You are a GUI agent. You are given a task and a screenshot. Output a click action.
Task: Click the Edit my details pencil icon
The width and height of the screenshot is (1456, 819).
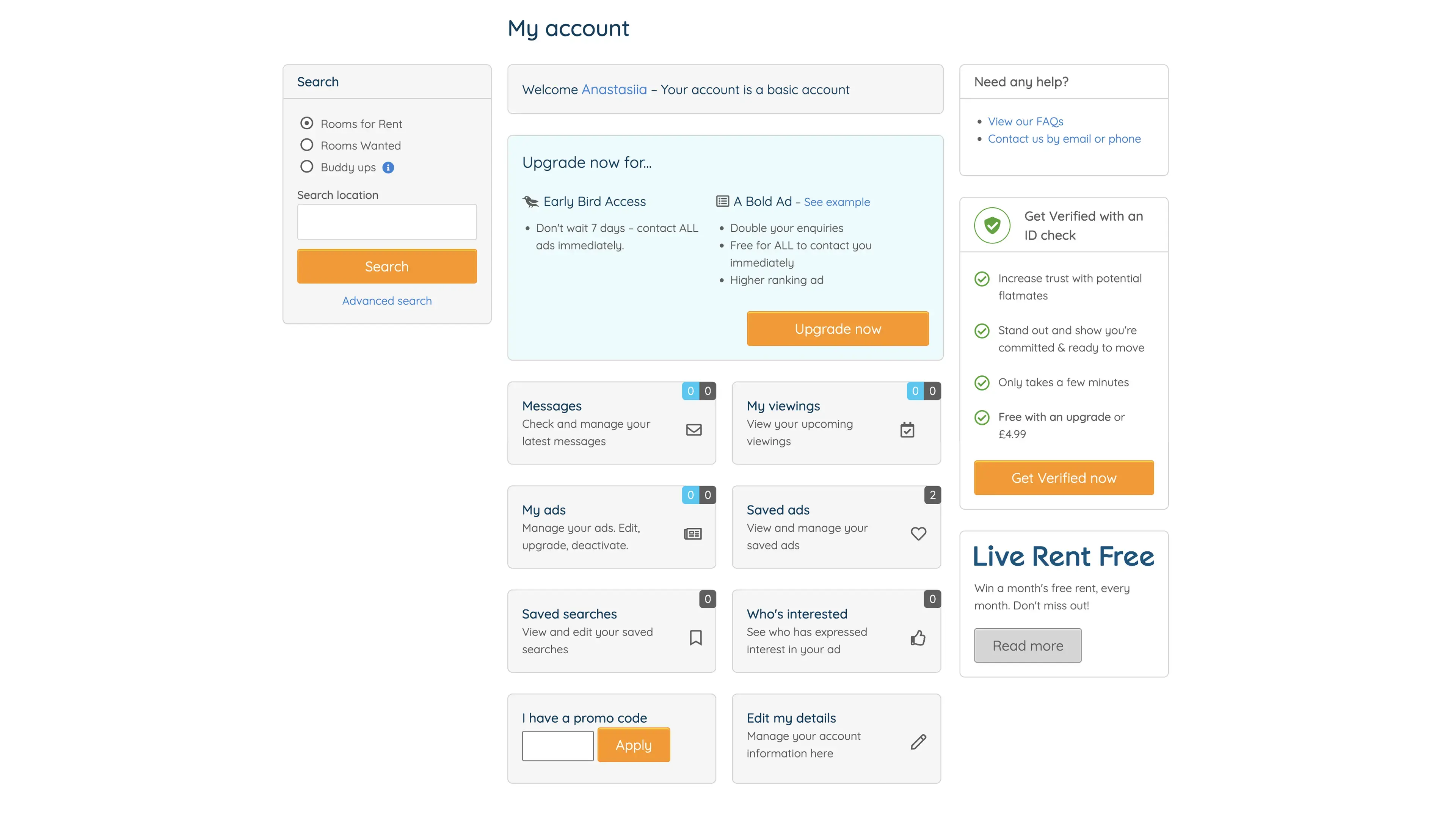pos(918,742)
